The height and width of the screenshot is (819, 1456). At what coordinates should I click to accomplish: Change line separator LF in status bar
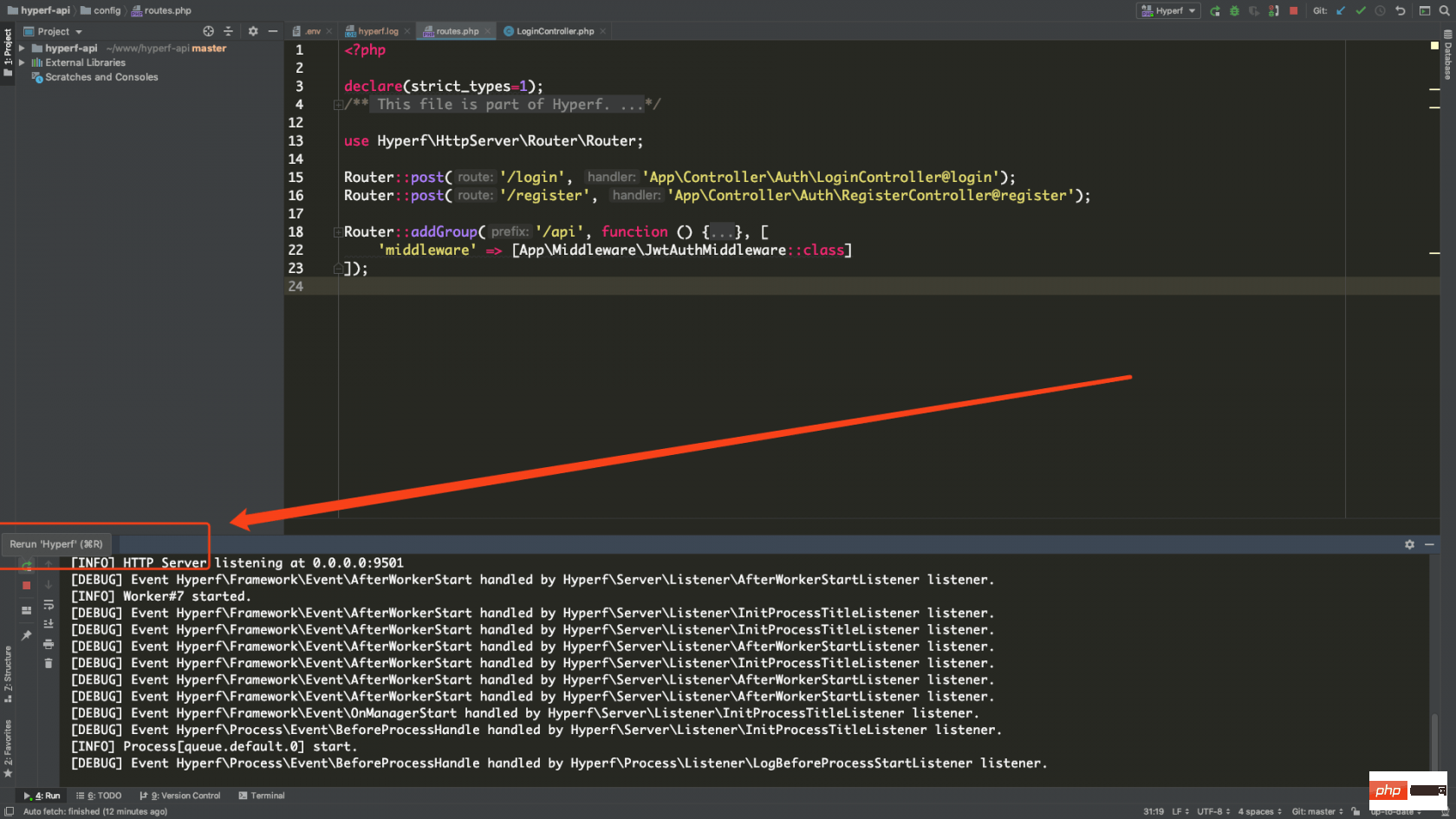click(x=1180, y=812)
